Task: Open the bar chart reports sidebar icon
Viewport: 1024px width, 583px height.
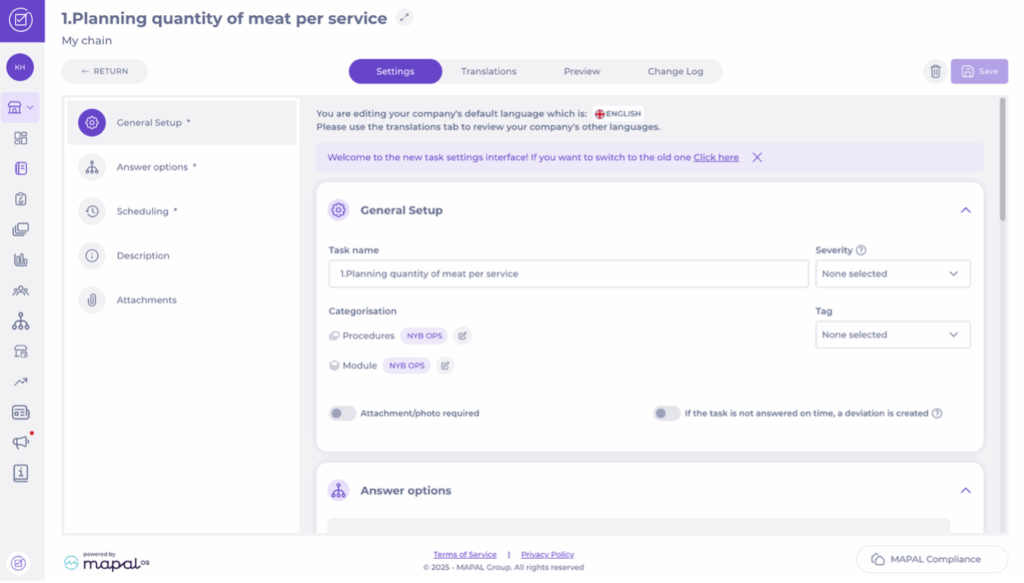Action: pos(20,260)
